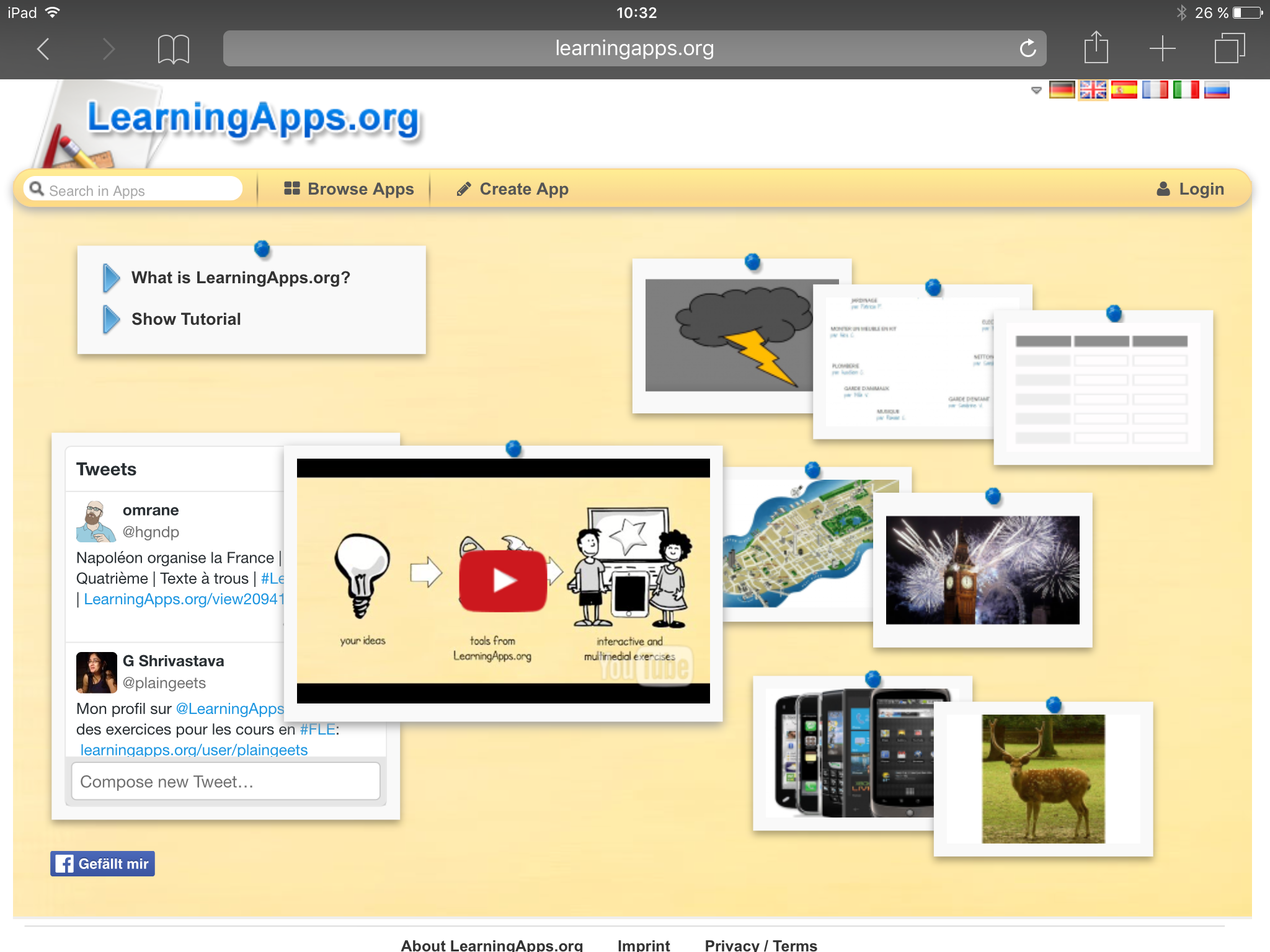Click the Facebook Gefällt mir button
This screenshot has height=952, width=1270.
(x=102, y=863)
